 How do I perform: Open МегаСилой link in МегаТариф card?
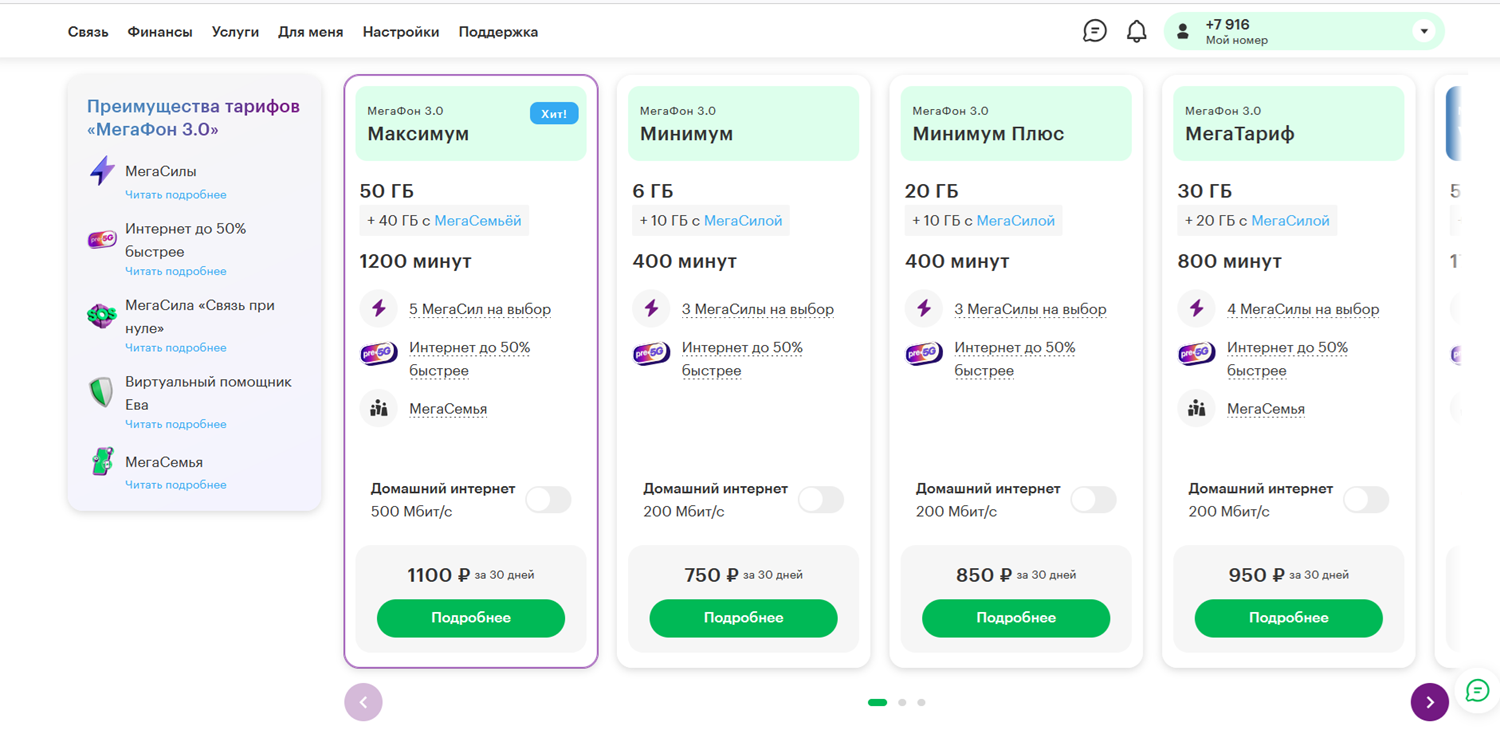(1291, 221)
